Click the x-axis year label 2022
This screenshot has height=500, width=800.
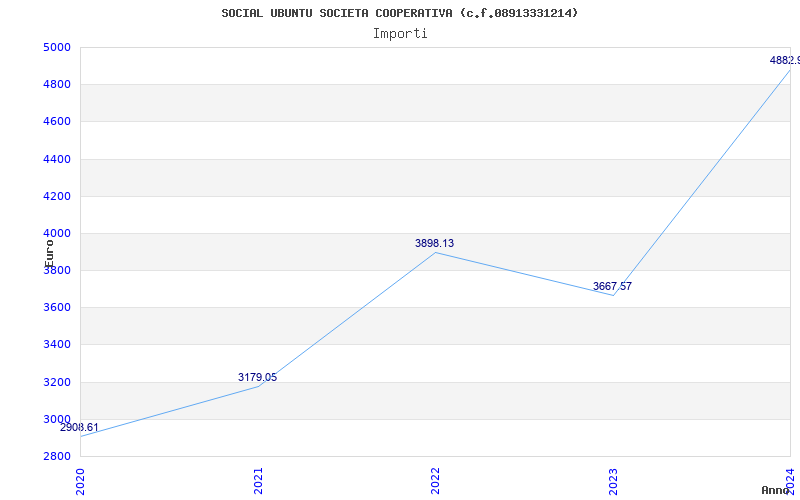point(435,481)
